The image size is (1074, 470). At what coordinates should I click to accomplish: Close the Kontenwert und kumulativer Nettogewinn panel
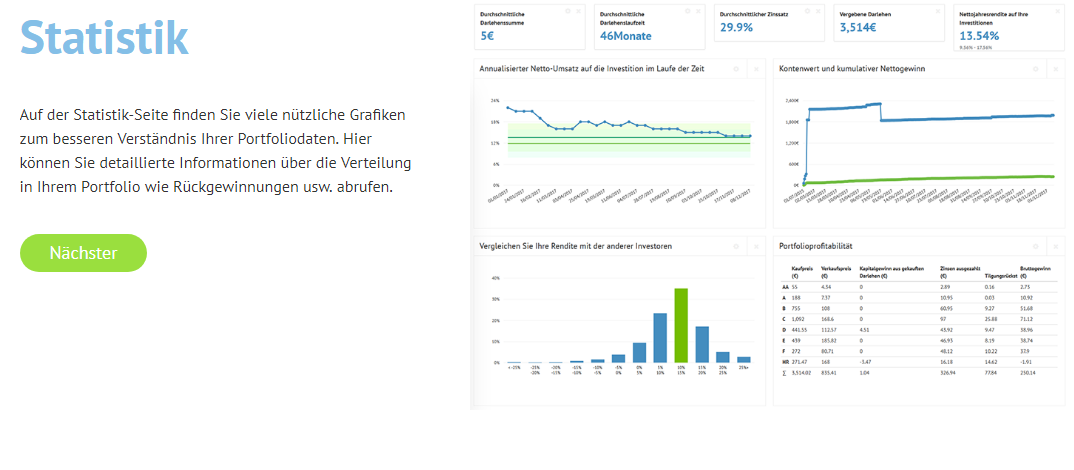click(1056, 69)
